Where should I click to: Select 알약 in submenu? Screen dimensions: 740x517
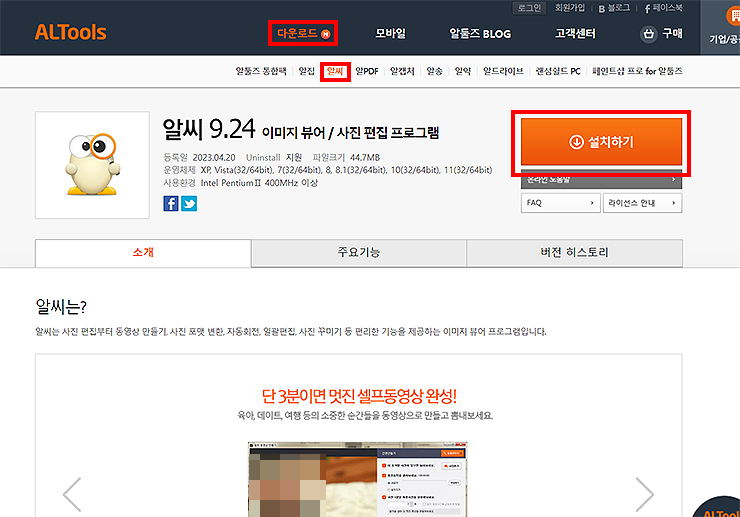462,71
